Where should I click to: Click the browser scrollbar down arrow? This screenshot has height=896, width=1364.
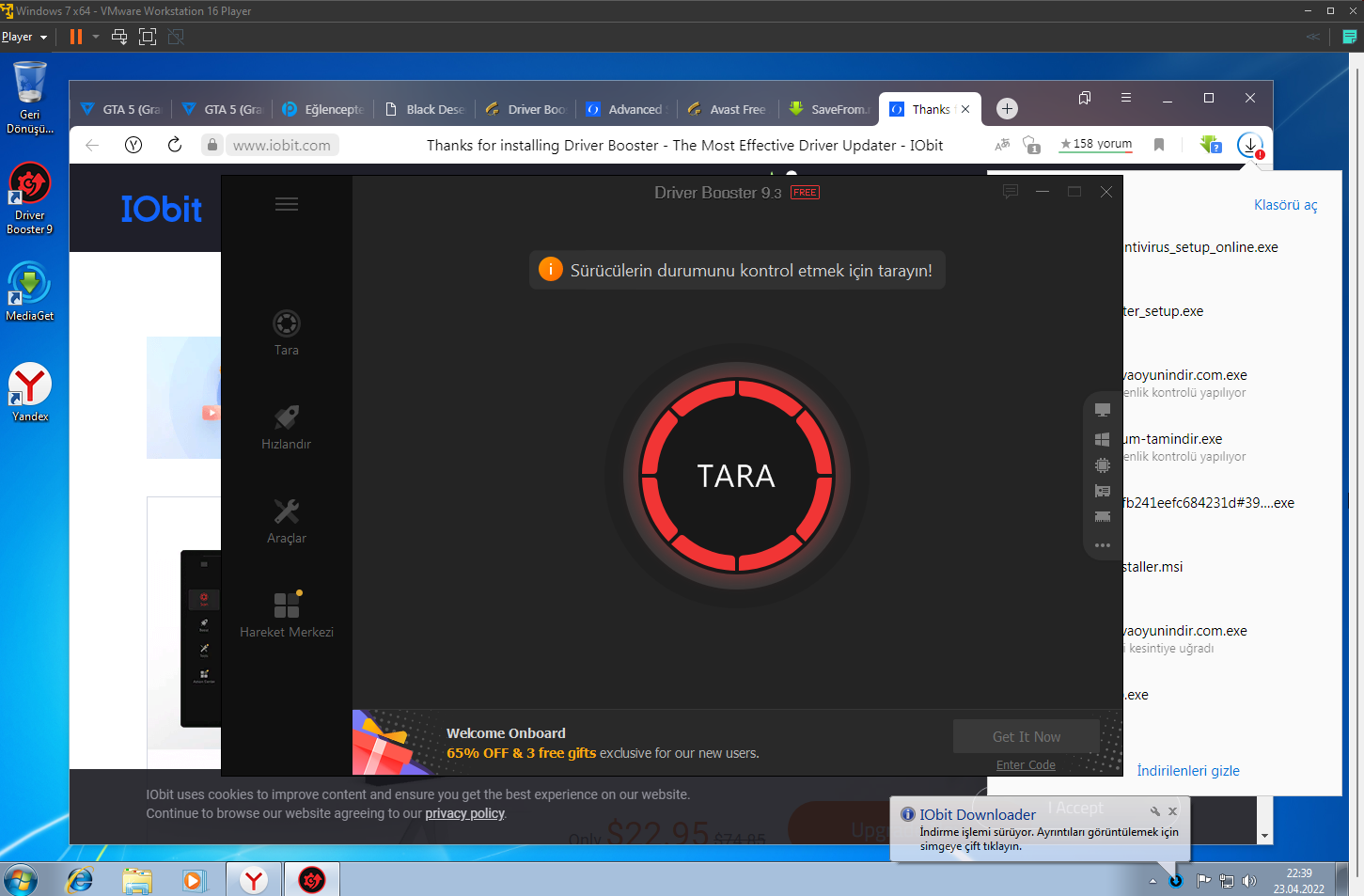1264,836
